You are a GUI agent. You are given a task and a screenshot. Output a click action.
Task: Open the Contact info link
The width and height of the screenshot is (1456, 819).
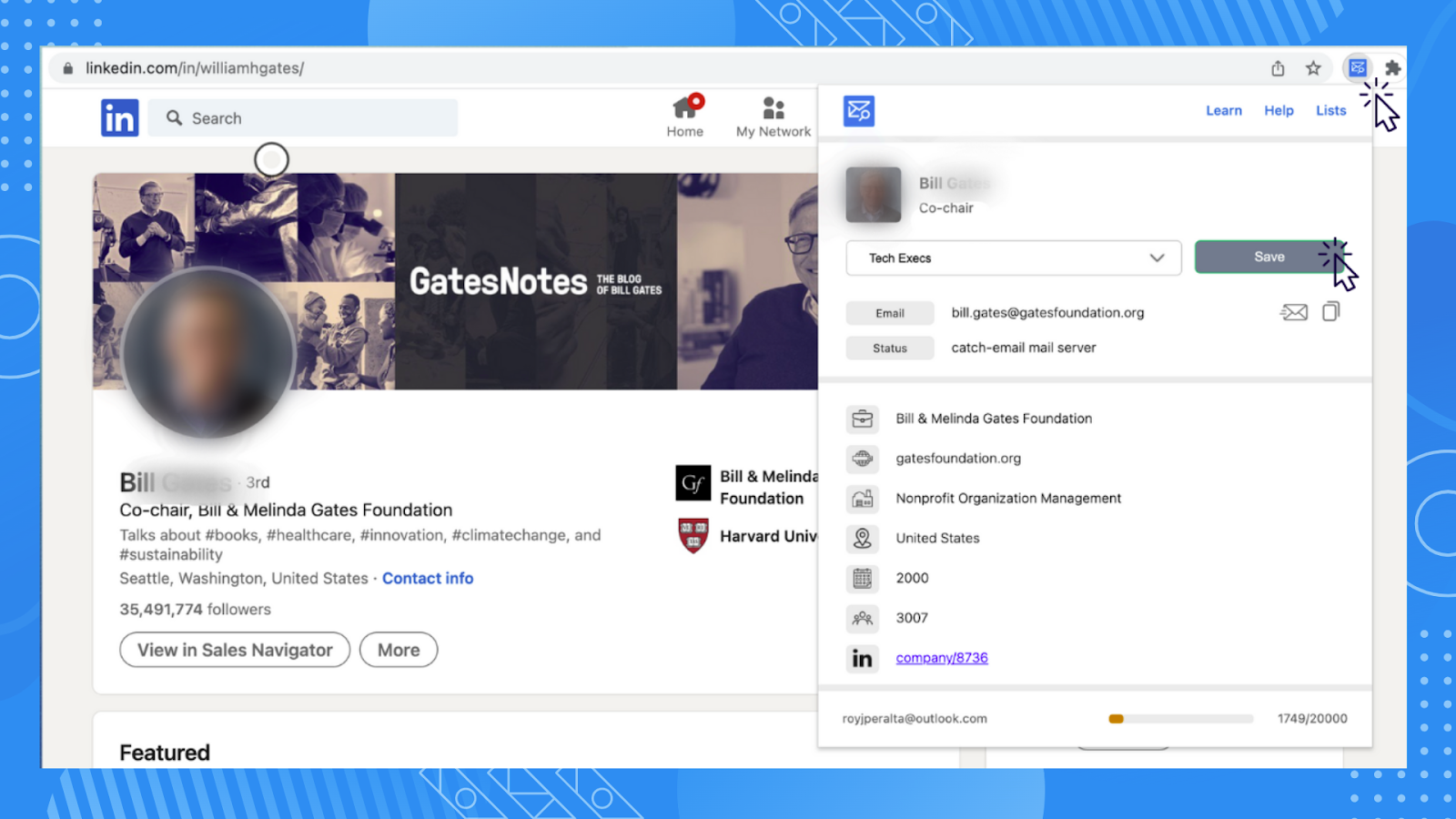click(428, 578)
